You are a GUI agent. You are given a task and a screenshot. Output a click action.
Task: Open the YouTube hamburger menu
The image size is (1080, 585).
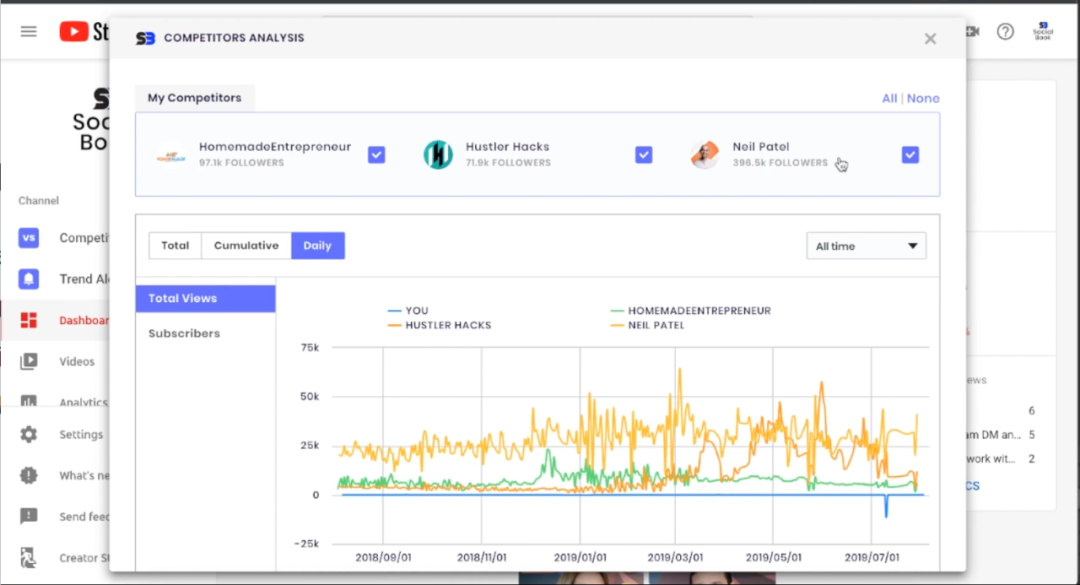(29, 31)
